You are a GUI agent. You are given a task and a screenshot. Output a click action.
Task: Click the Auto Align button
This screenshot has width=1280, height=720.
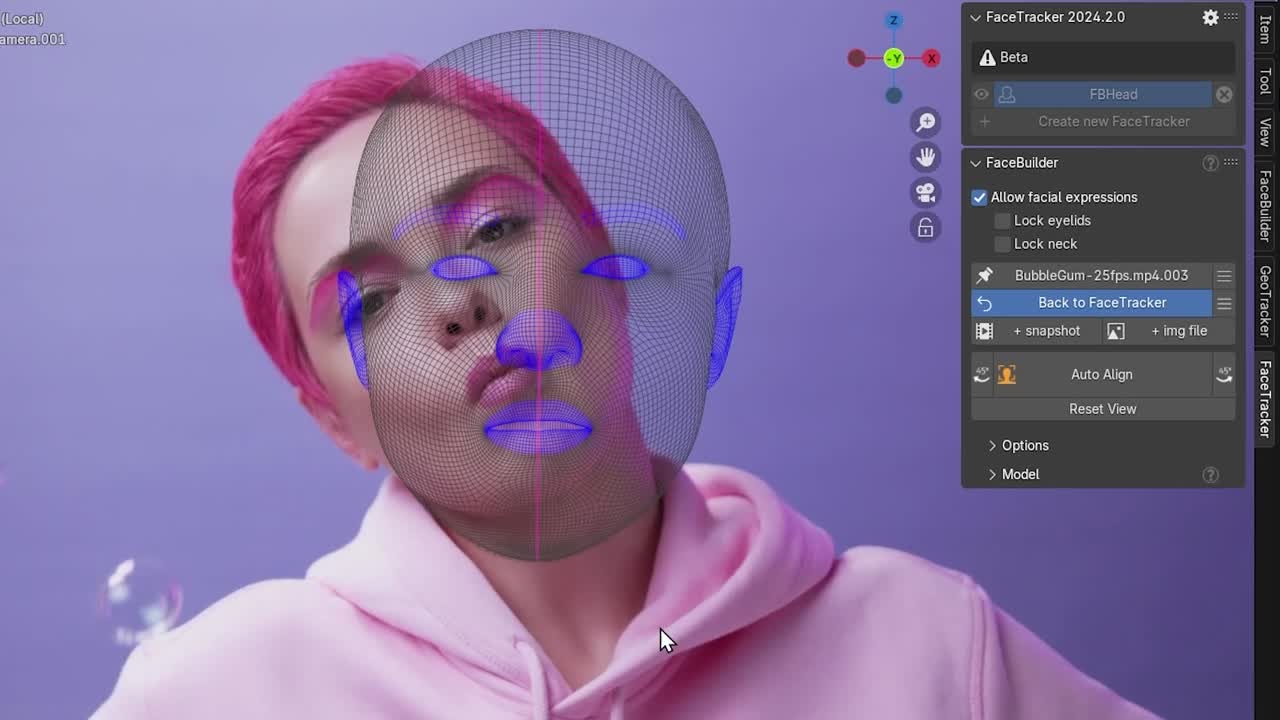click(x=1102, y=374)
